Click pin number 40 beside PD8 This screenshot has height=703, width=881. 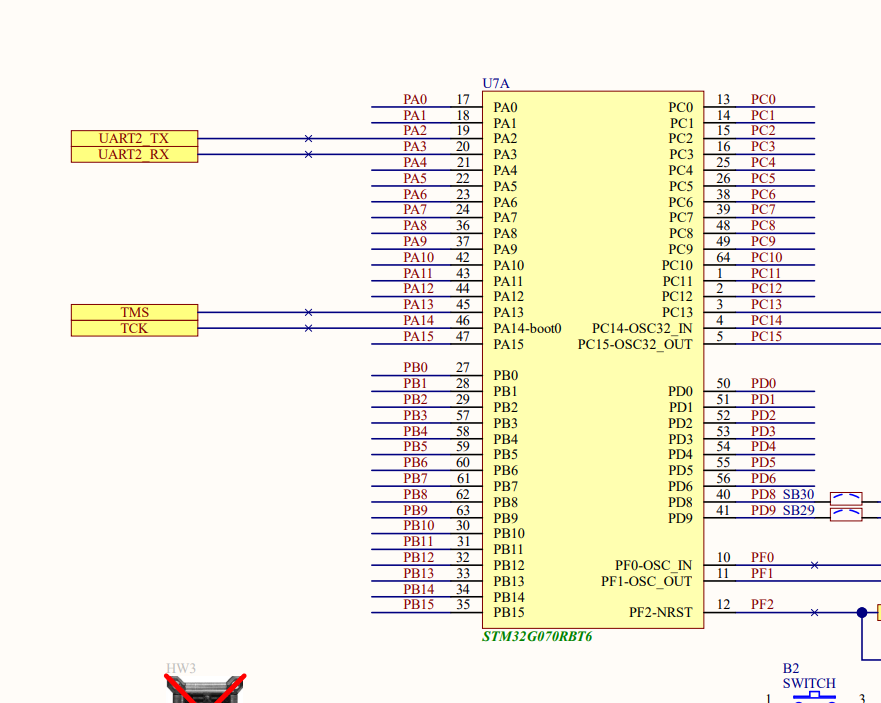(724, 495)
